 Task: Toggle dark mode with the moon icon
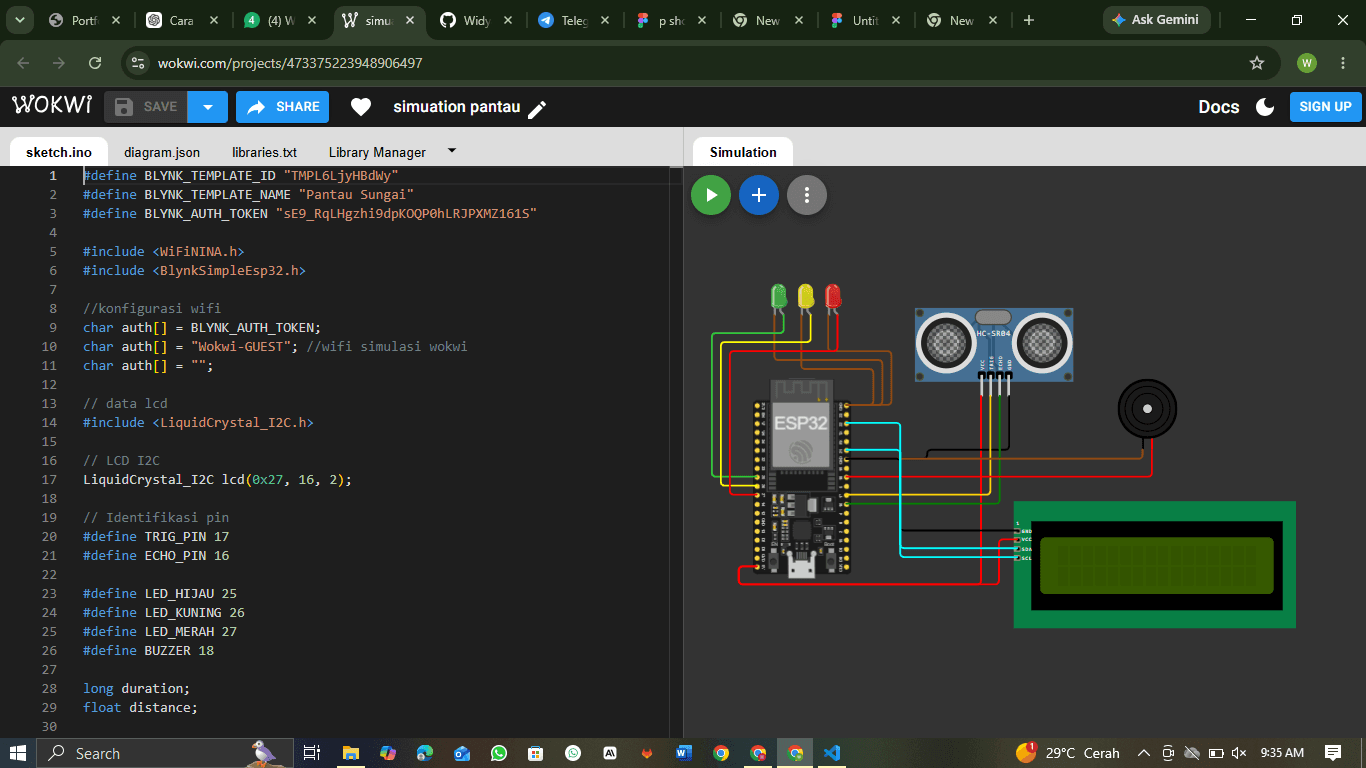1265,107
